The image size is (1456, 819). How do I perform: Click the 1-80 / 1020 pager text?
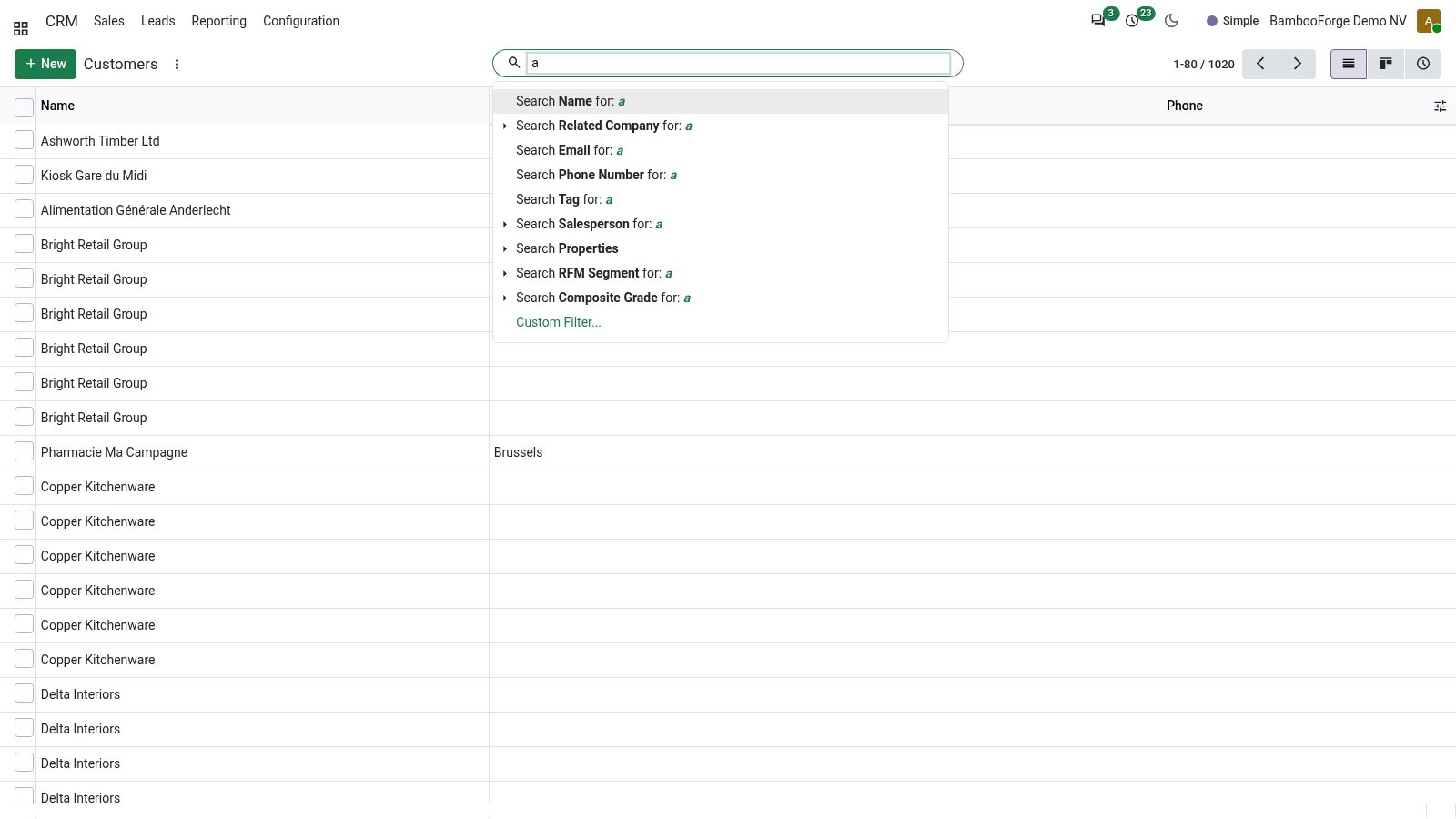1204,64
